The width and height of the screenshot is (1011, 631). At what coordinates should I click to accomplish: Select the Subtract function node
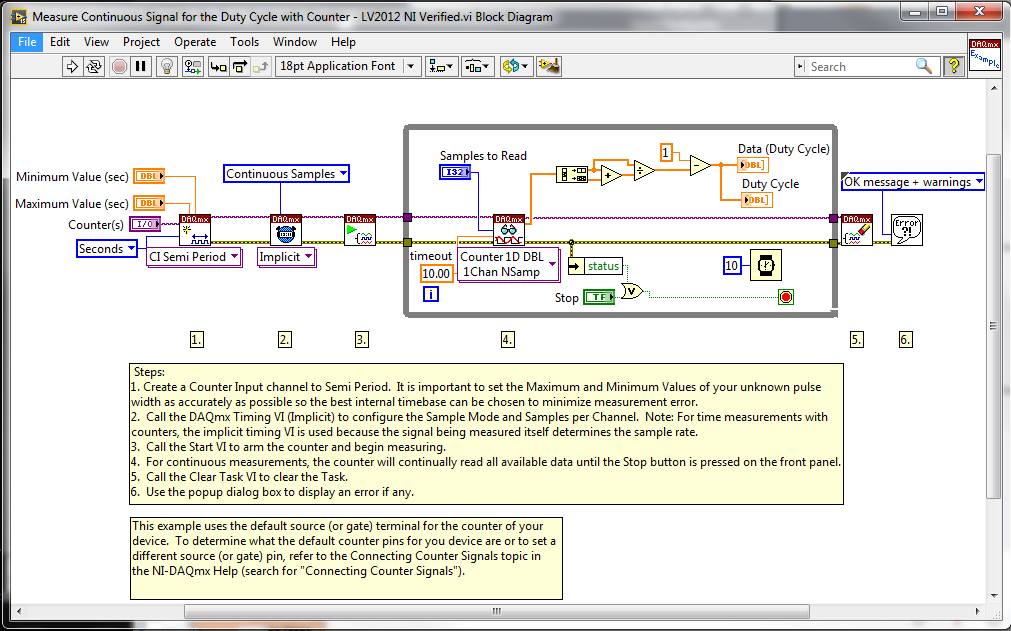click(700, 166)
